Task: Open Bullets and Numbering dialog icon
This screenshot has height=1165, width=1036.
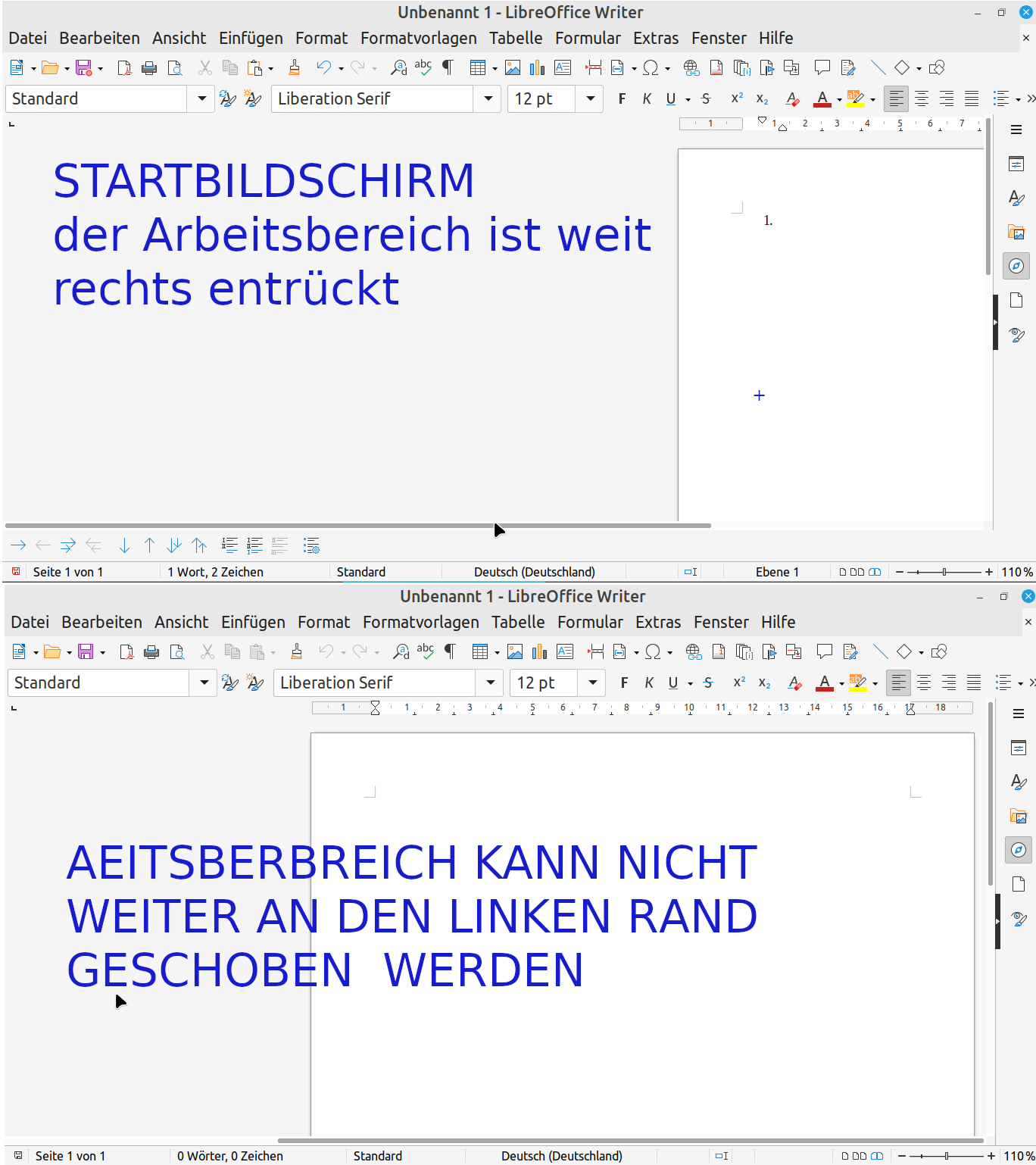Action: 311,545
